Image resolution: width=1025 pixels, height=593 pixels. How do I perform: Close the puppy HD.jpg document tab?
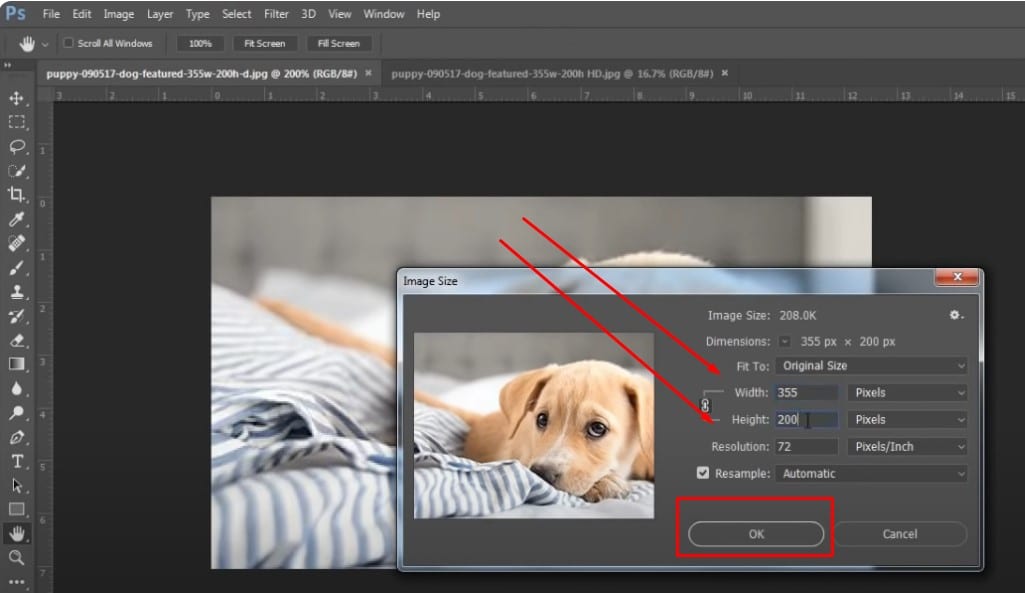[x=724, y=73]
